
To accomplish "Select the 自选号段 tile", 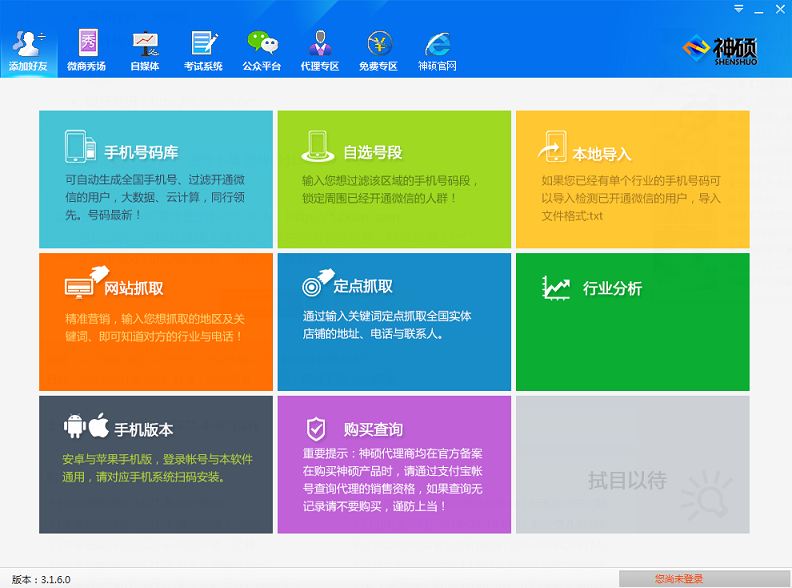I will [x=393, y=179].
